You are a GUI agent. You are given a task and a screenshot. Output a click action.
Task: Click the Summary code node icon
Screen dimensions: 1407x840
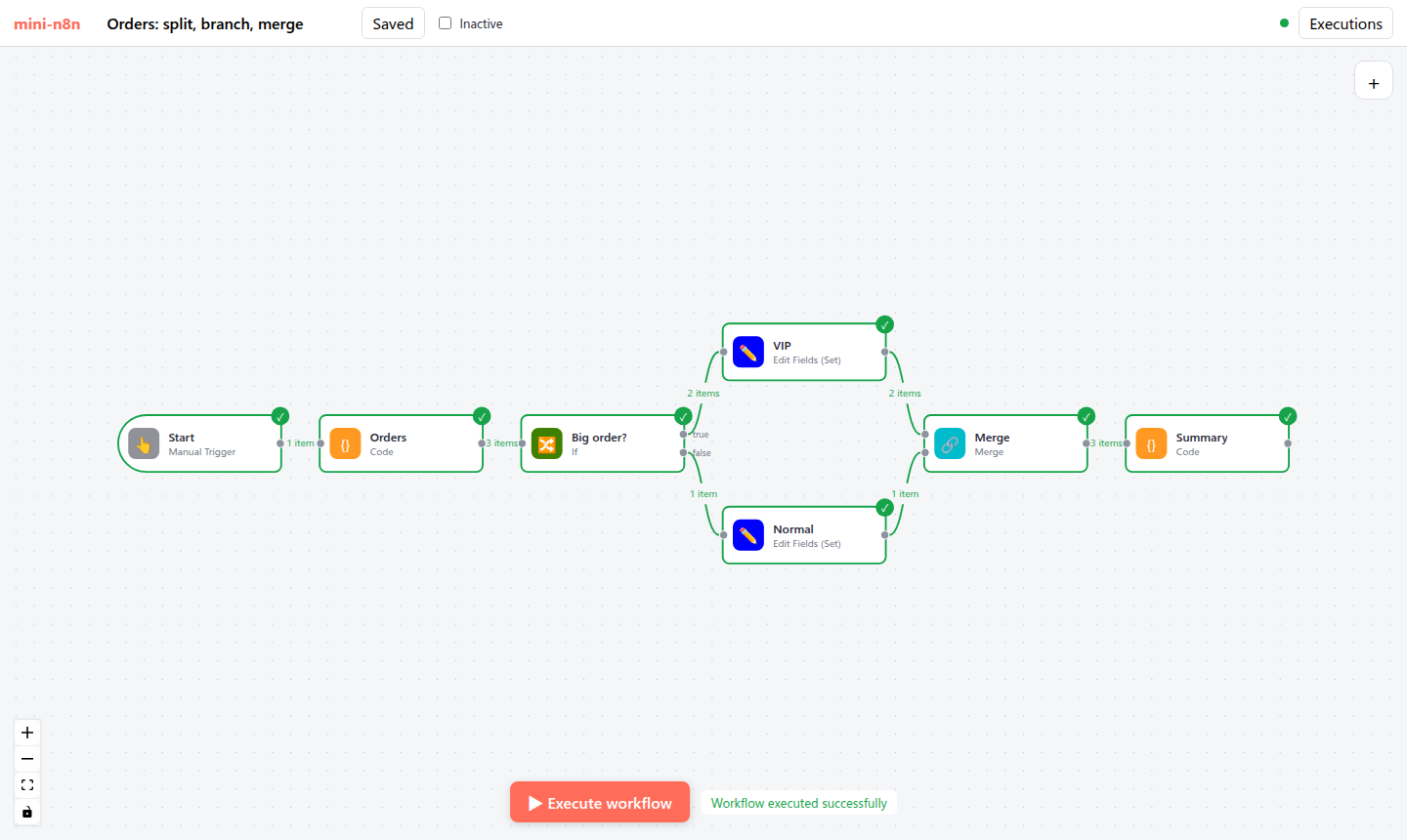coord(1151,444)
